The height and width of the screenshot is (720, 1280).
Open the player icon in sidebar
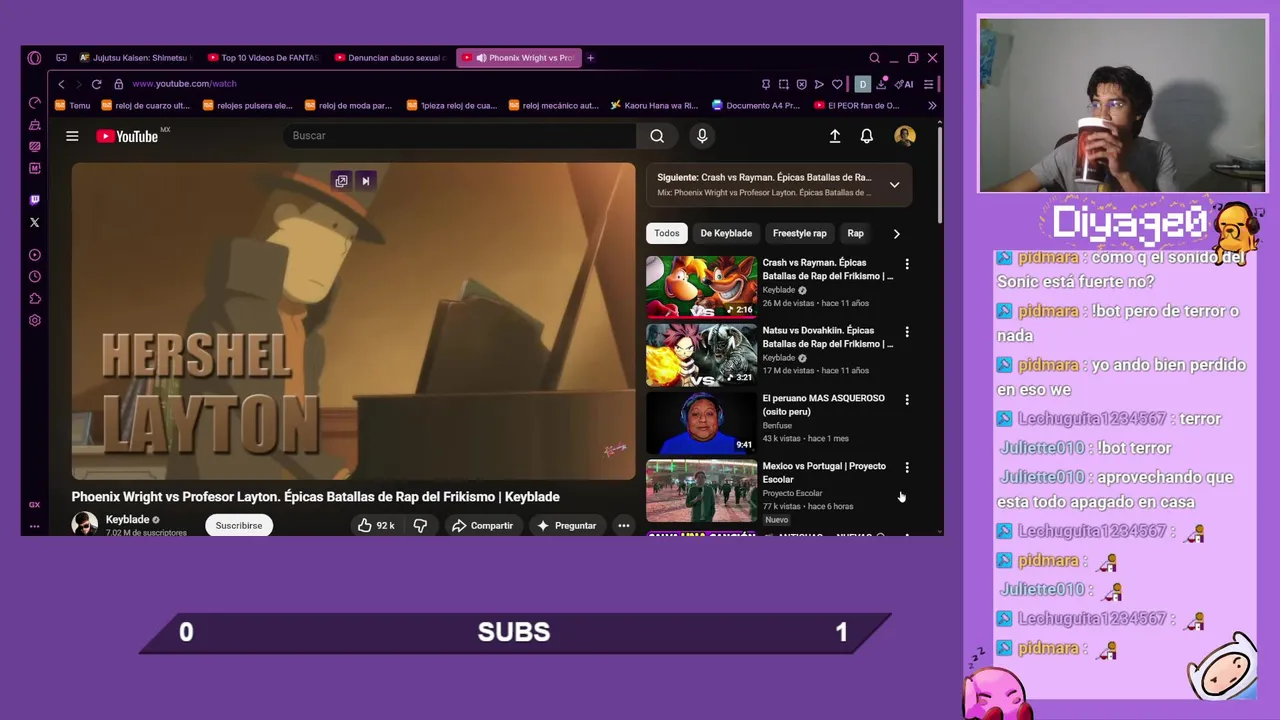[x=34, y=254]
